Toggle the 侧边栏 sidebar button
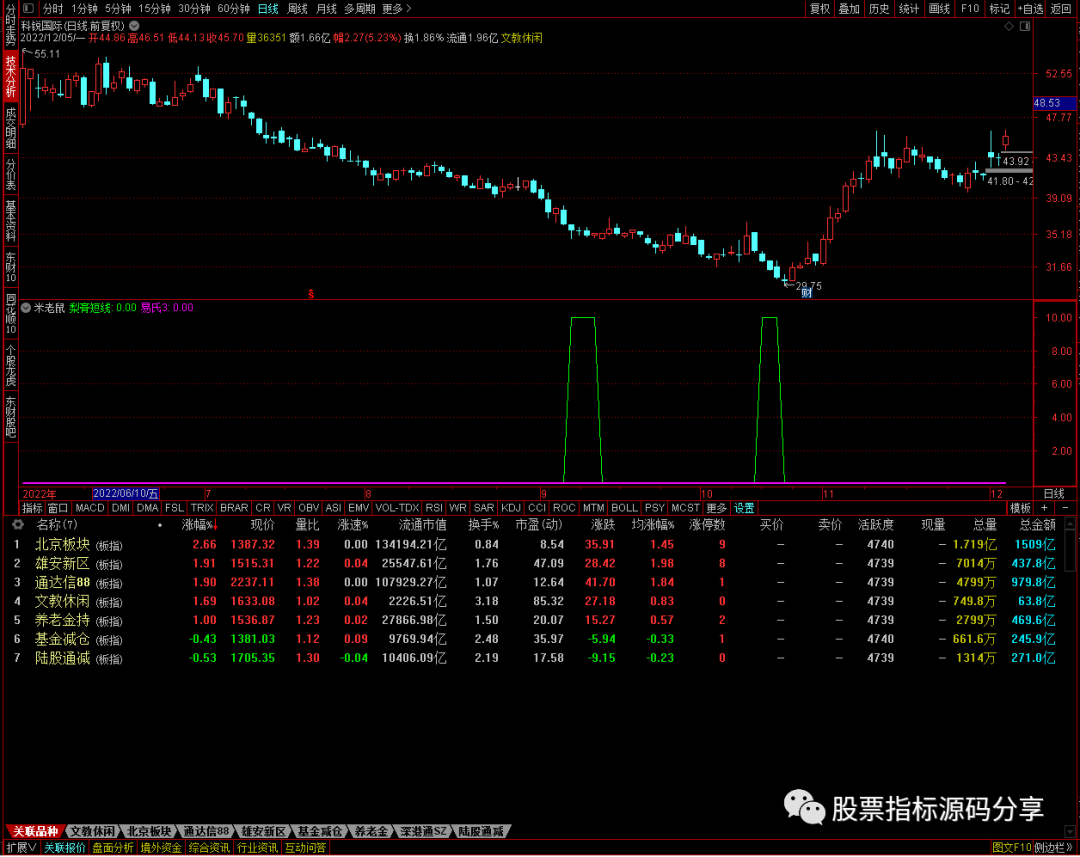Viewport: 1080px width, 857px height. tap(1054, 848)
